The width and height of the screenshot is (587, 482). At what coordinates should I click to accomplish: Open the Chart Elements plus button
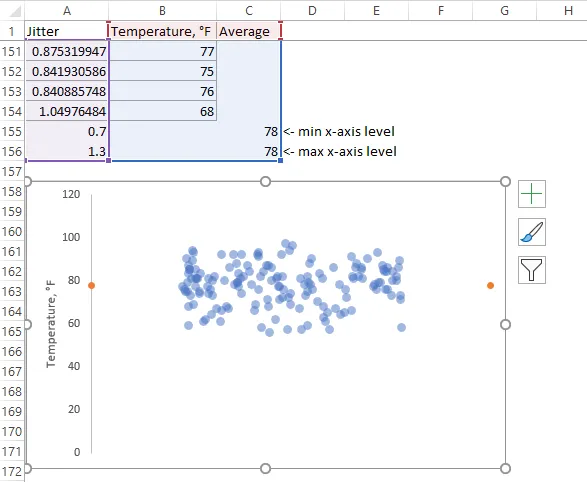click(x=532, y=194)
